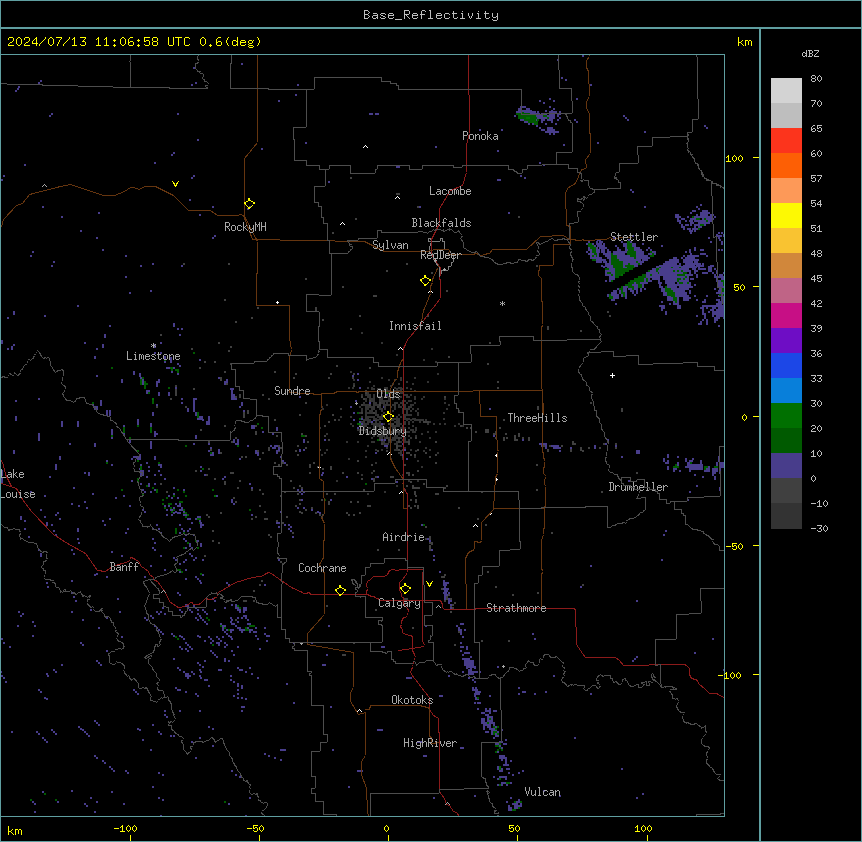Click the HighRiver town label
Screen dimensions: 862x842
pos(430,743)
